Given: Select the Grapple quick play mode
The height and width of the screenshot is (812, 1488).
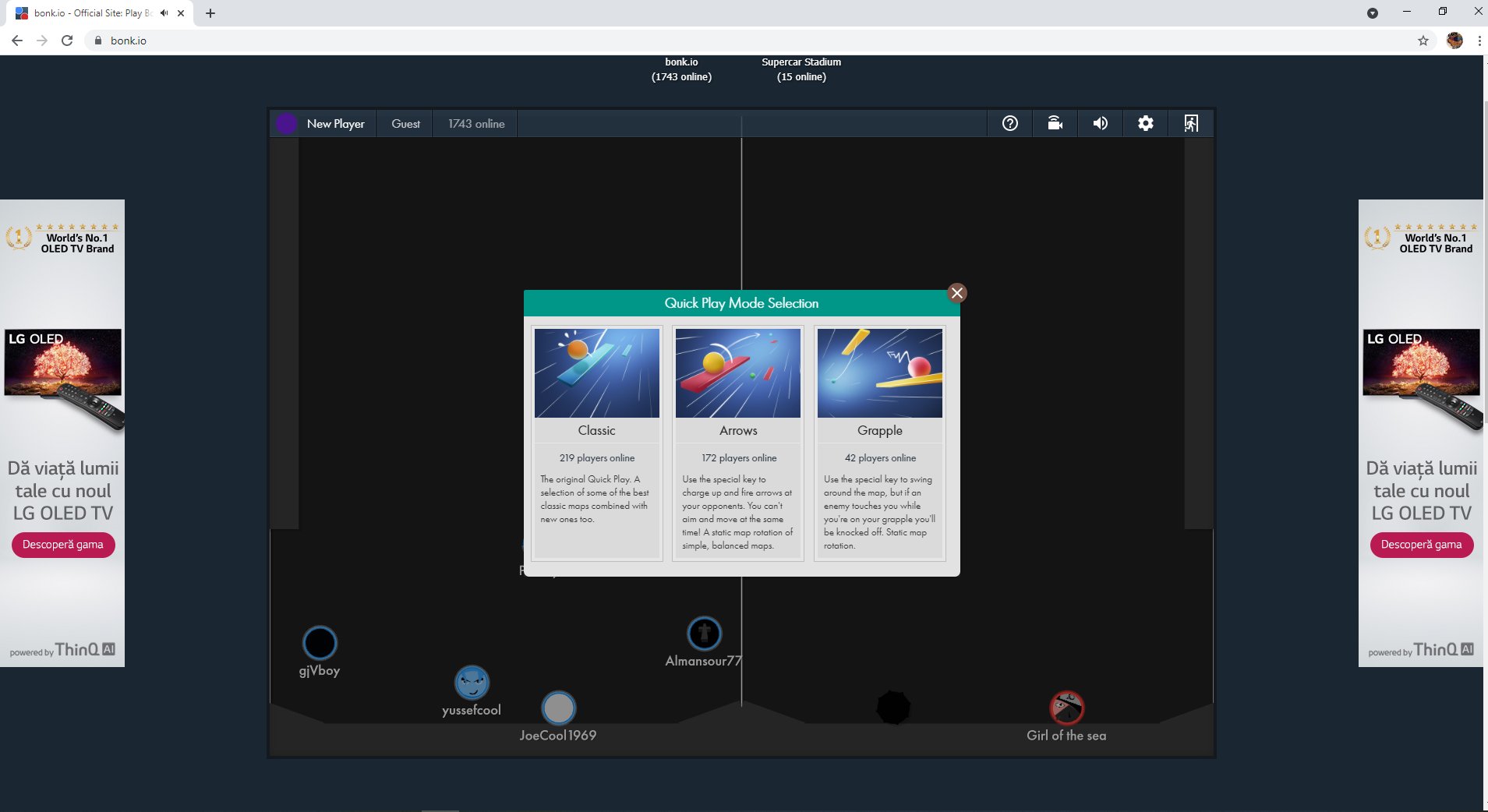Looking at the screenshot, I should [x=879, y=373].
